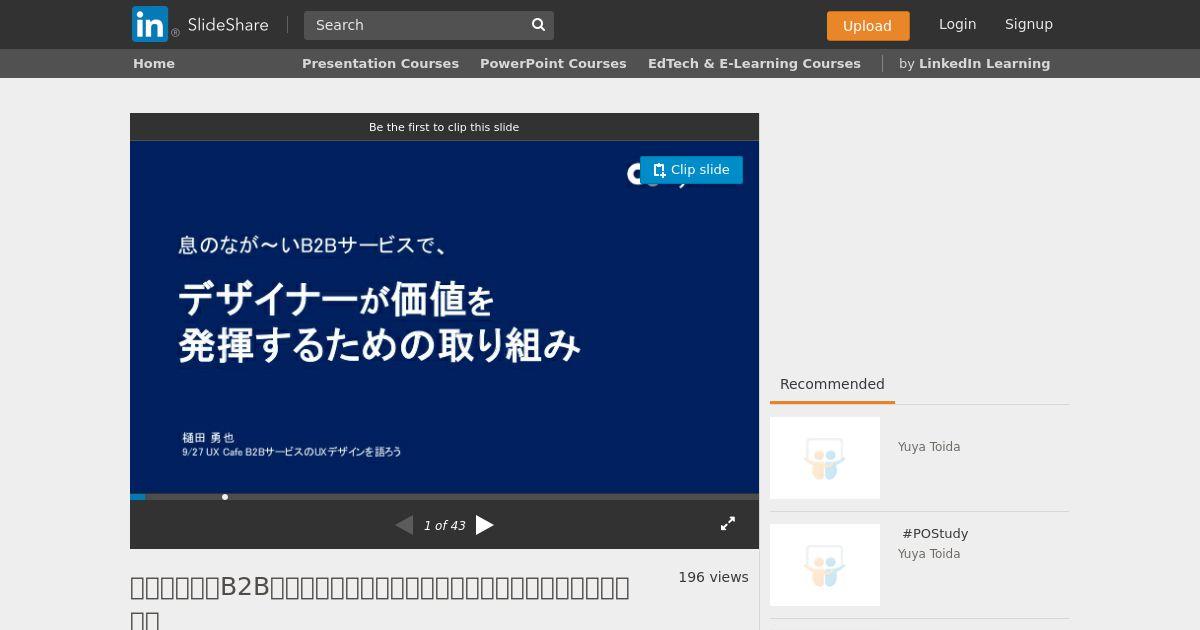This screenshot has height=630, width=1200.
Task: Click the slide progress bar
Action: (444, 497)
